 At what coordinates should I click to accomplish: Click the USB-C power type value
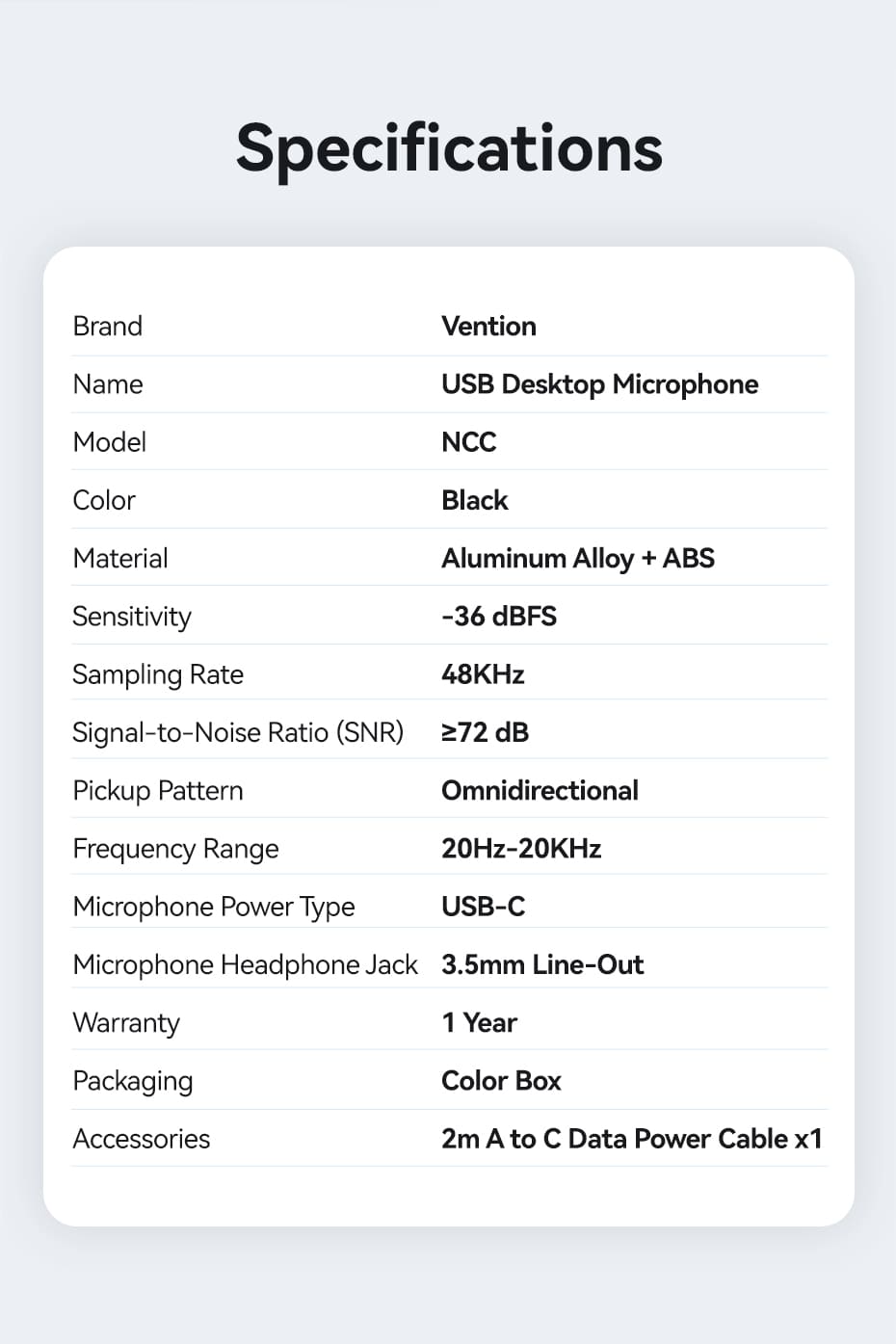pos(484,907)
